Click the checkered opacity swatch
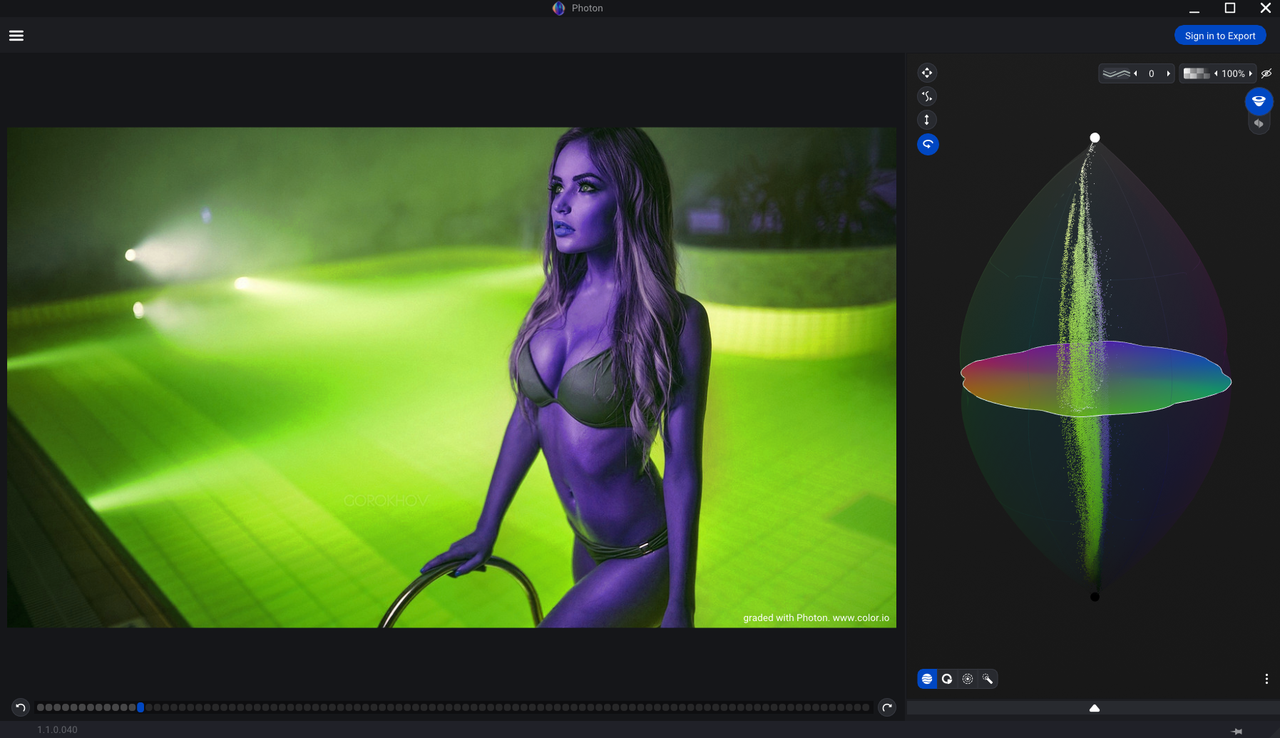This screenshot has width=1280, height=738. point(1196,74)
